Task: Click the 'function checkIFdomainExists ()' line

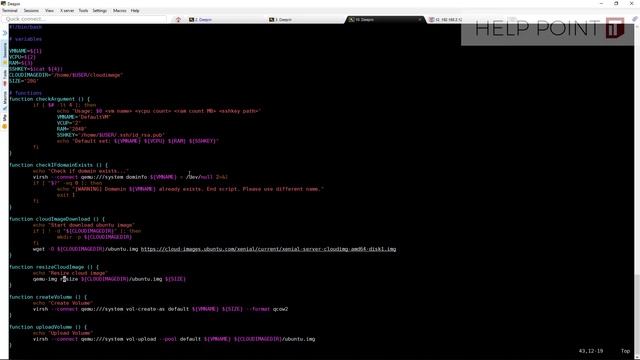Action: point(58,165)
